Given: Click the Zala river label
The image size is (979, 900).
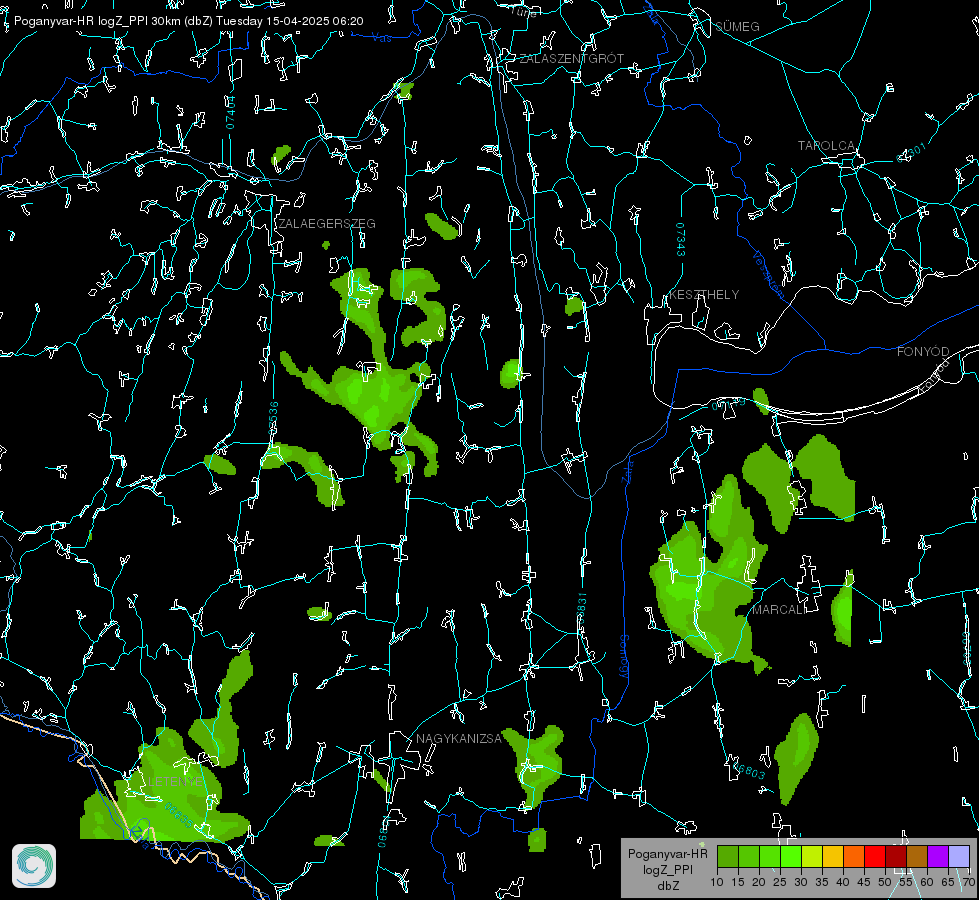Looking at the screenshot, I should pyautogui.click(x=627, y=470).
